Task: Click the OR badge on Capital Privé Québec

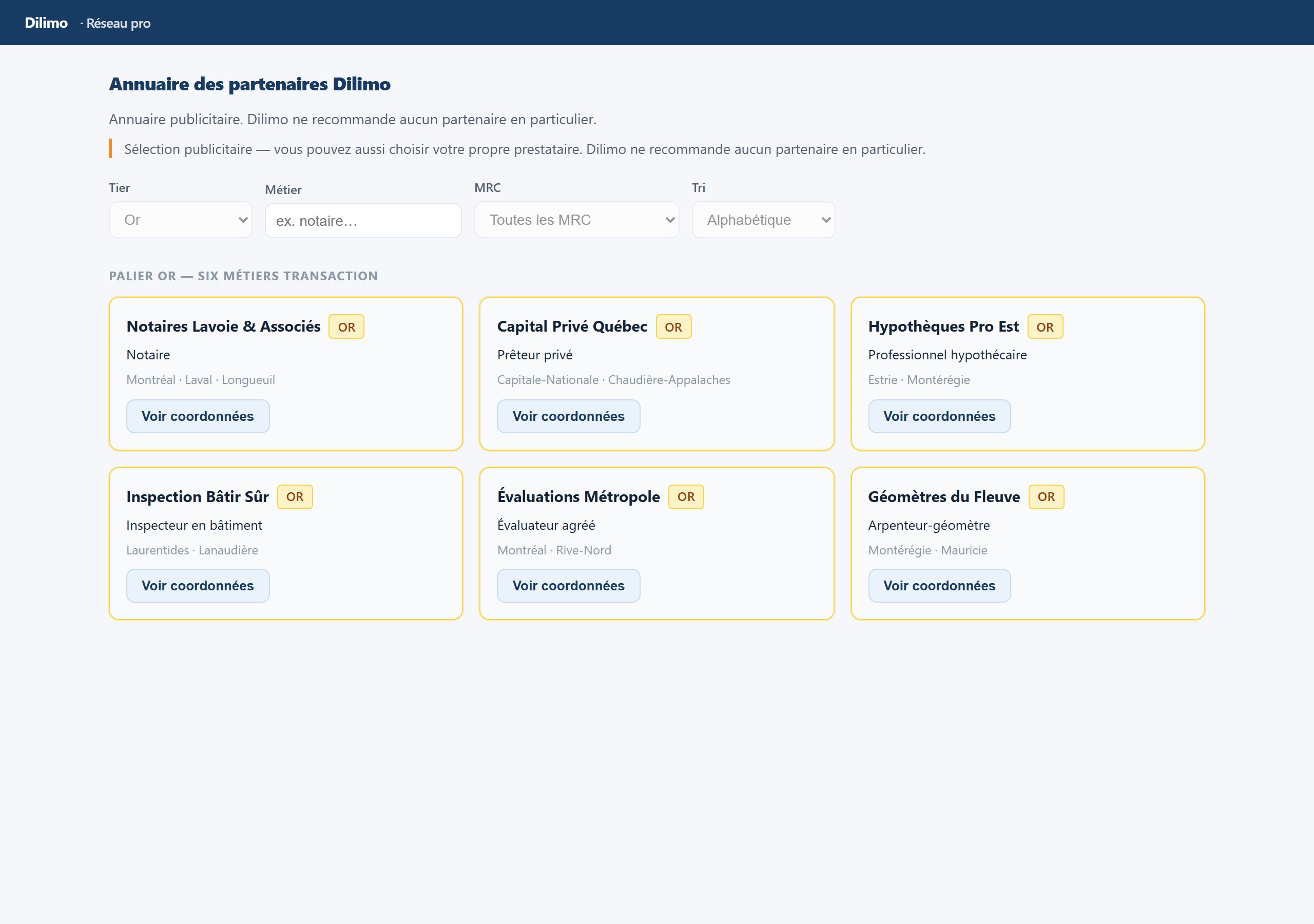Action: pyautogui.click(x=673, y=327)
